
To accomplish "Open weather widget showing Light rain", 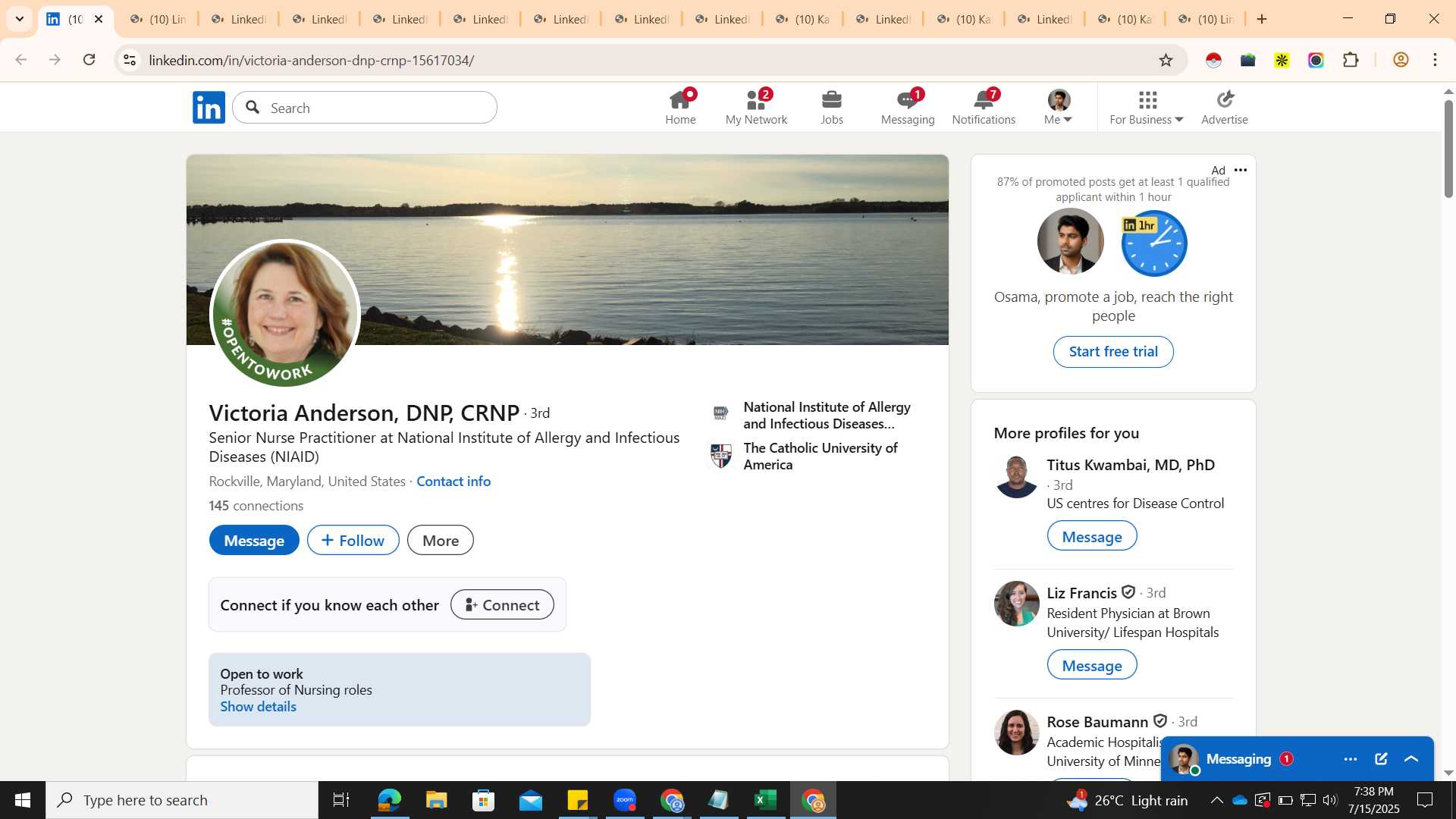I will (x=1128, y=800).
